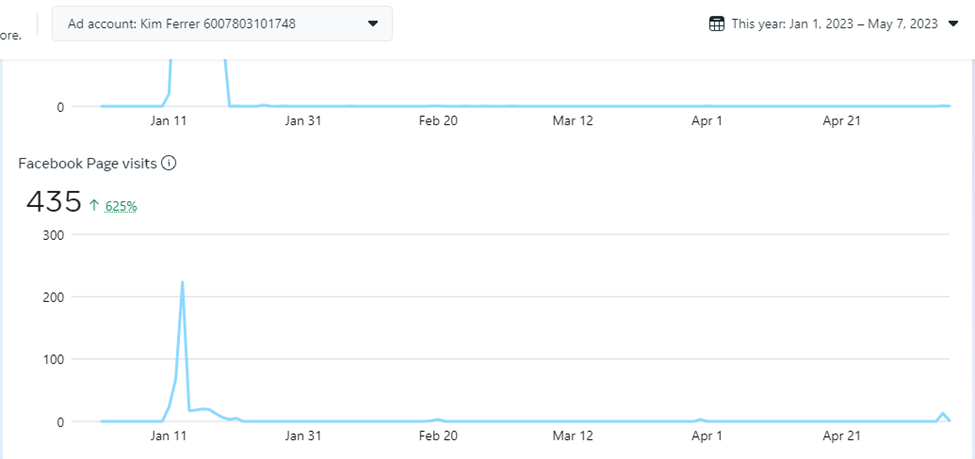Click the Feb 20 label under the top chart
The image size is (975, 459).
point(438,121)
